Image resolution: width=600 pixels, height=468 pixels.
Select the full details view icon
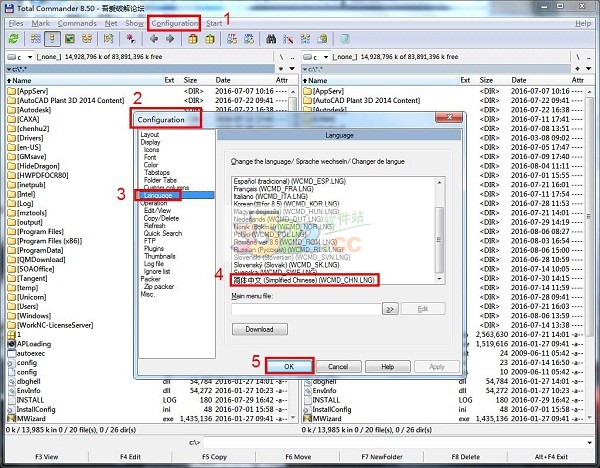tap(52, 39)
